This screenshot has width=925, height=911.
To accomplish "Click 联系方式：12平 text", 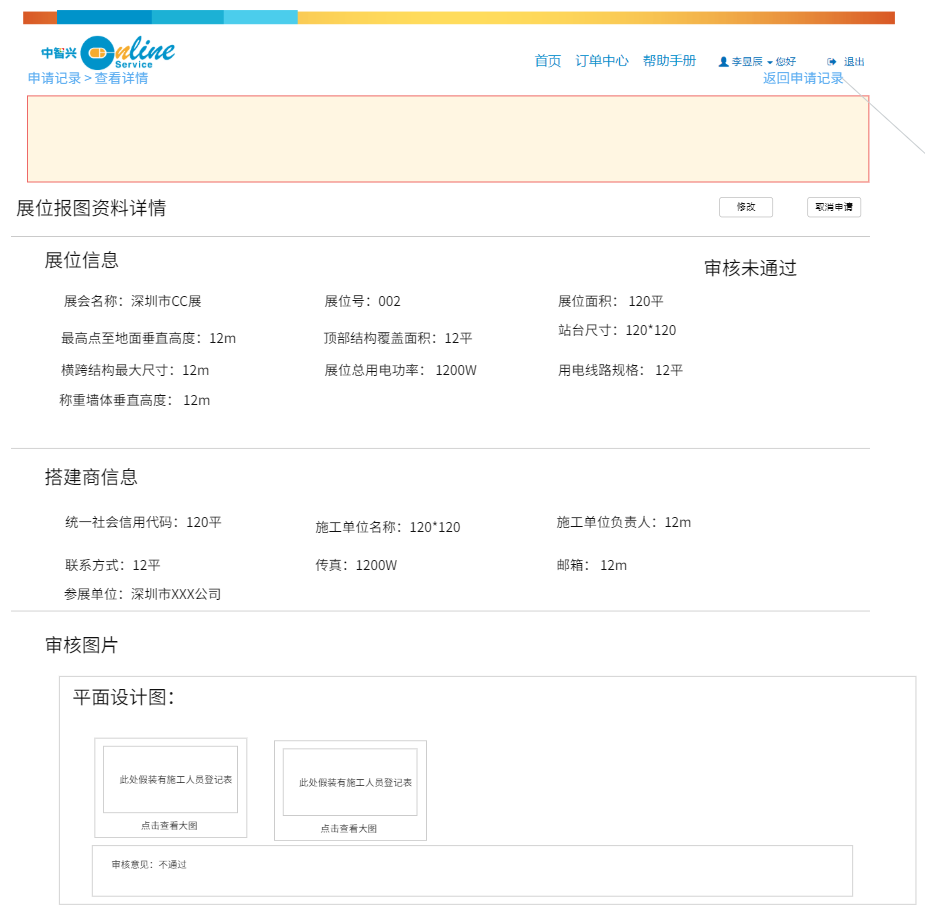I will pos(113,565).
